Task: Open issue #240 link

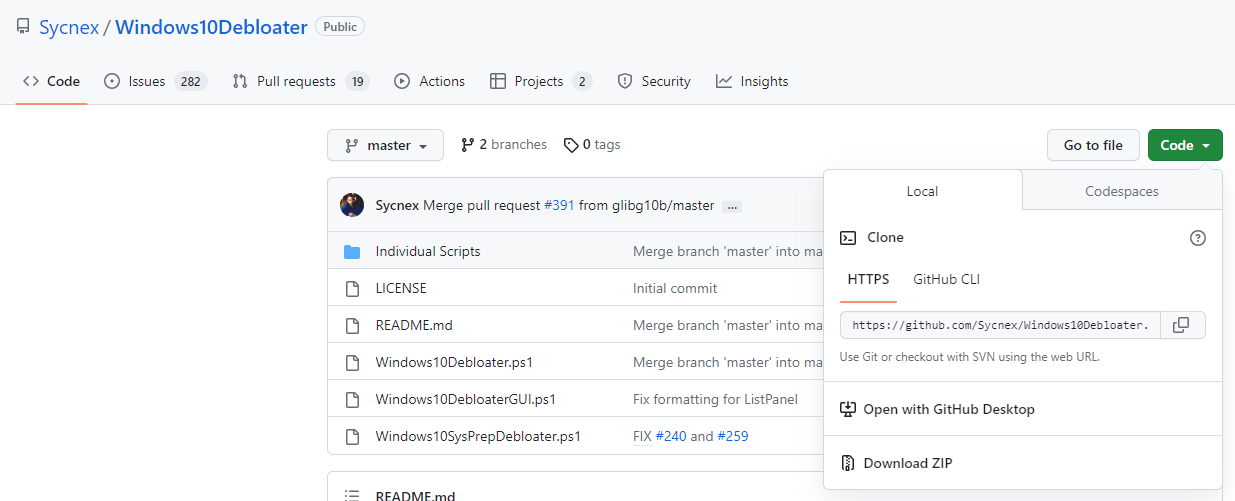Action: coord(671,436)
